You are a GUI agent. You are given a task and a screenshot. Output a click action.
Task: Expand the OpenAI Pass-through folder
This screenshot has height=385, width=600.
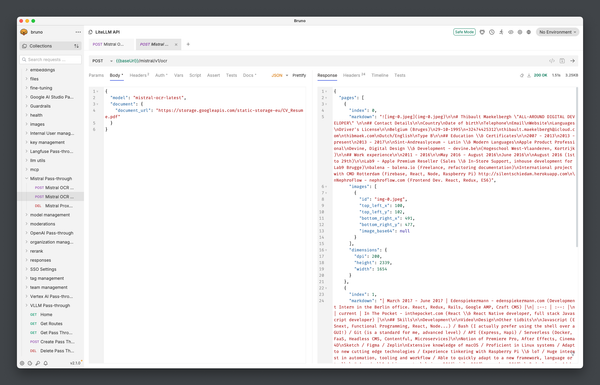52,233
